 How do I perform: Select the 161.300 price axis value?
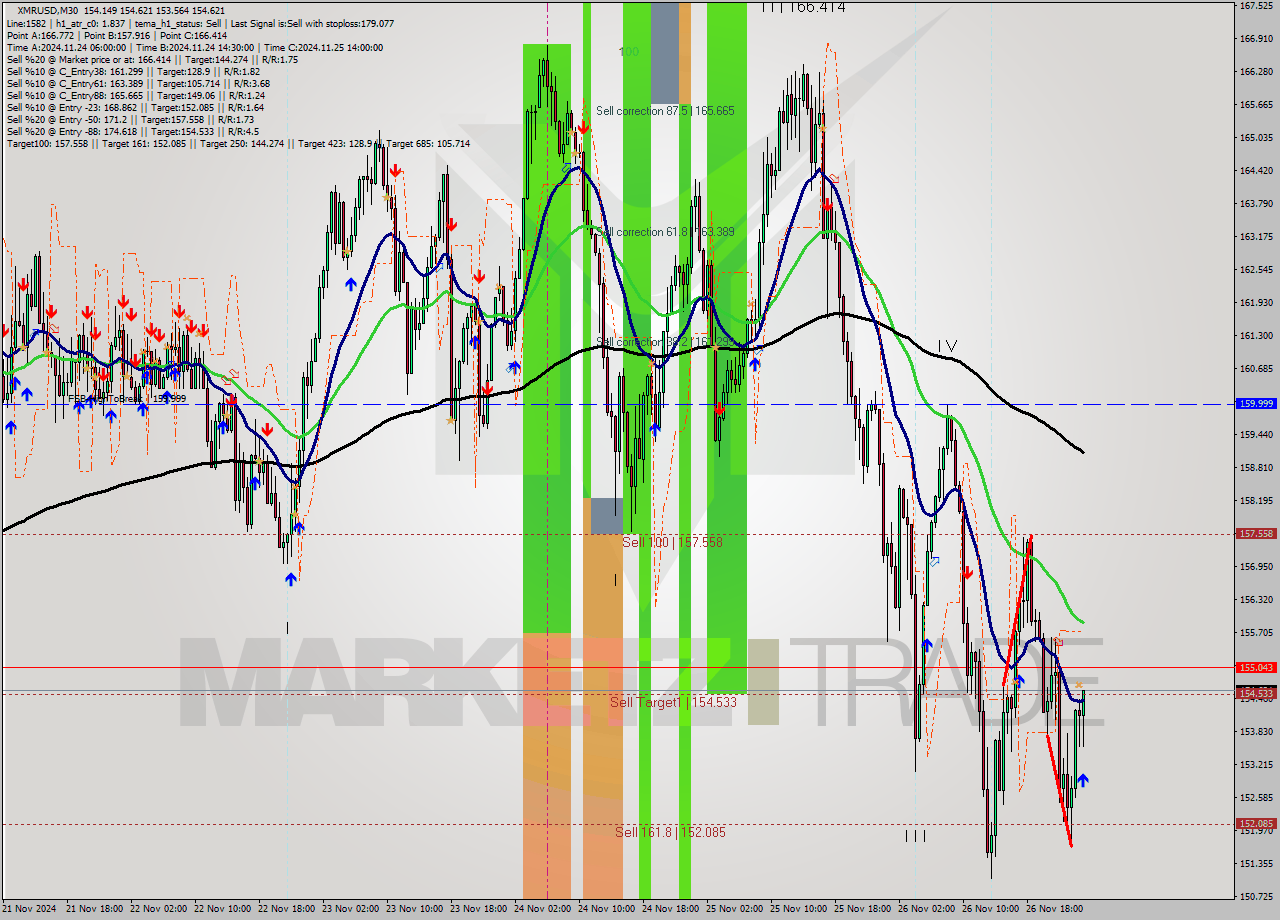(x=1256, y=336)
